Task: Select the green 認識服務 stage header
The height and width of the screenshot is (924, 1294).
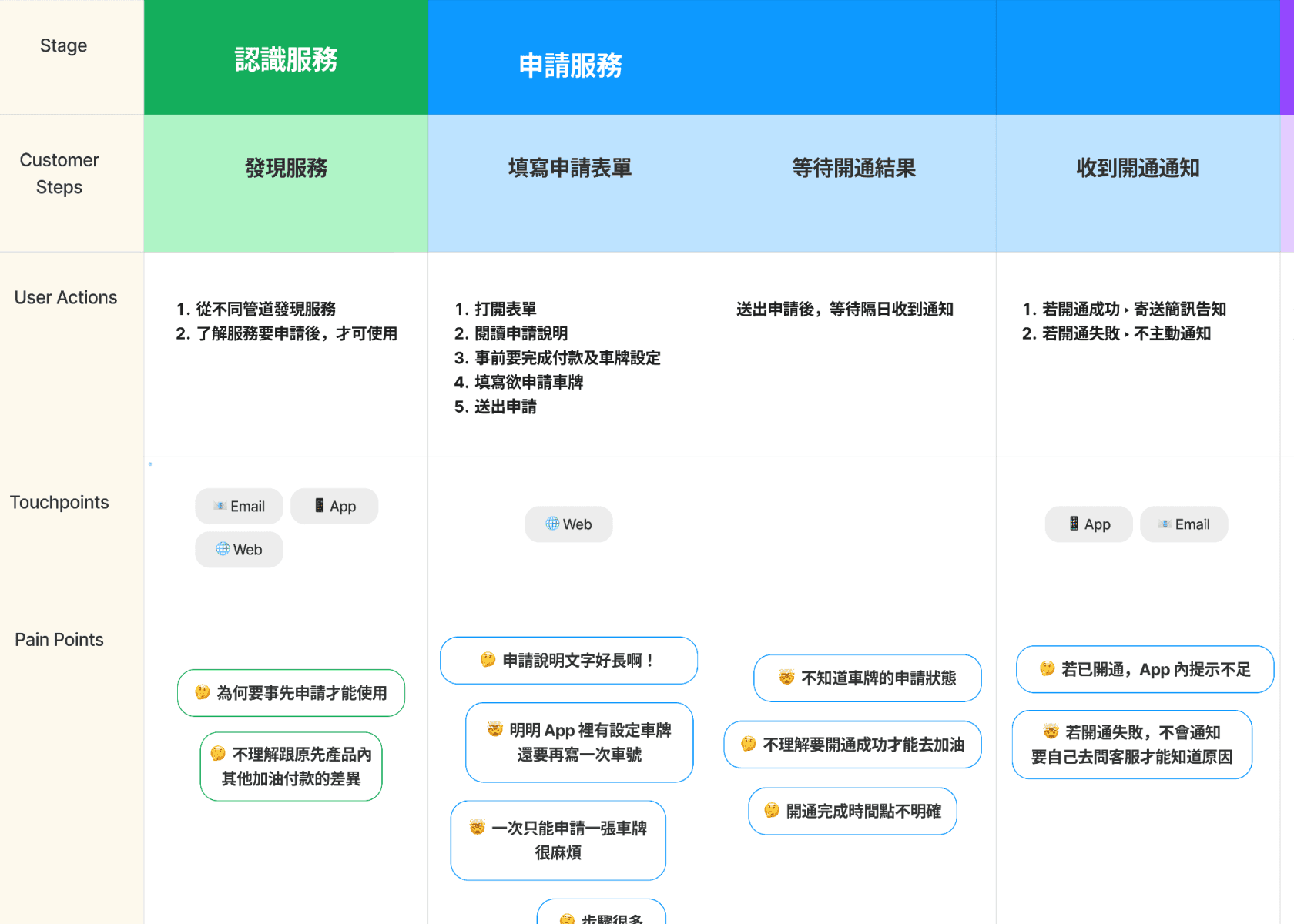Action: pyautogui.click(x=286, y=57)
